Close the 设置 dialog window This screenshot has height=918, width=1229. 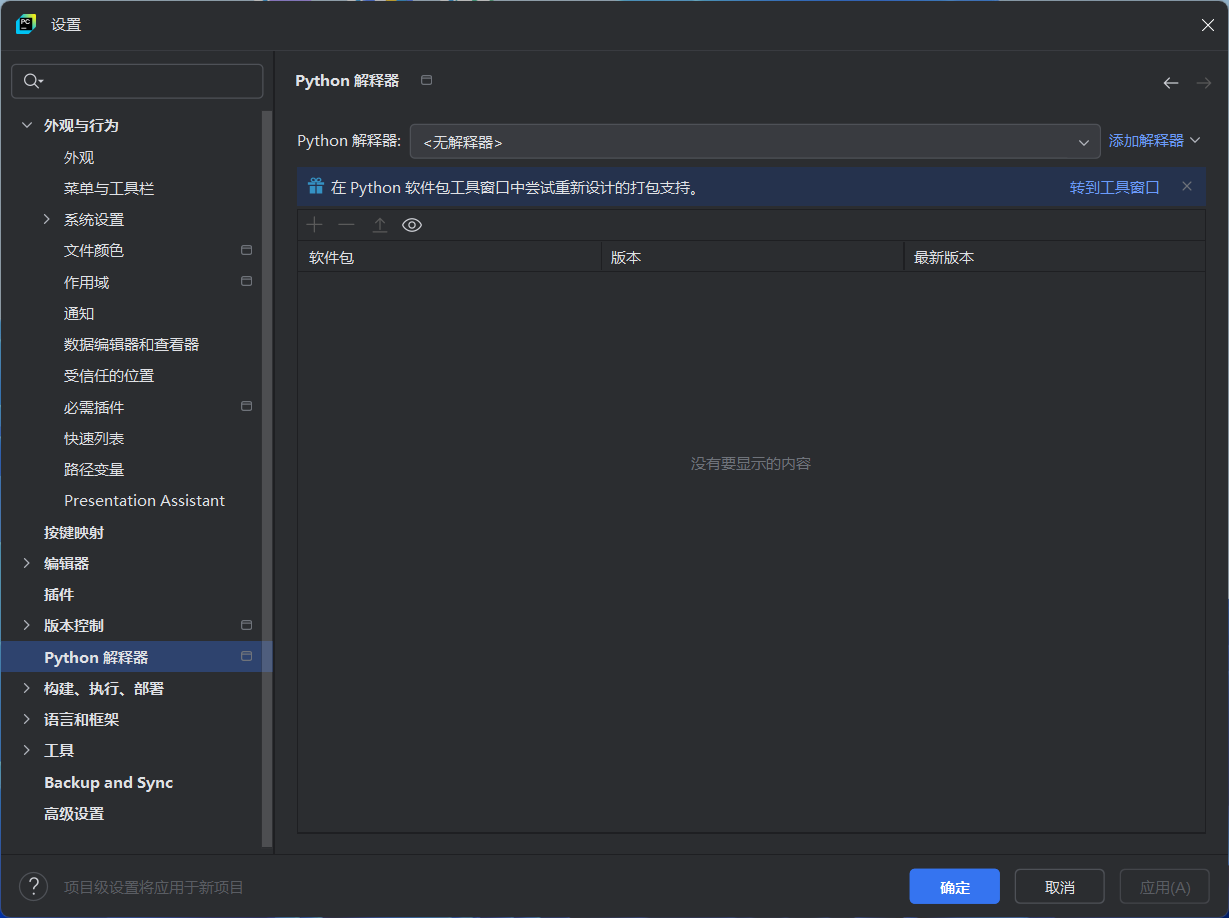click(x=1207, y=25)
